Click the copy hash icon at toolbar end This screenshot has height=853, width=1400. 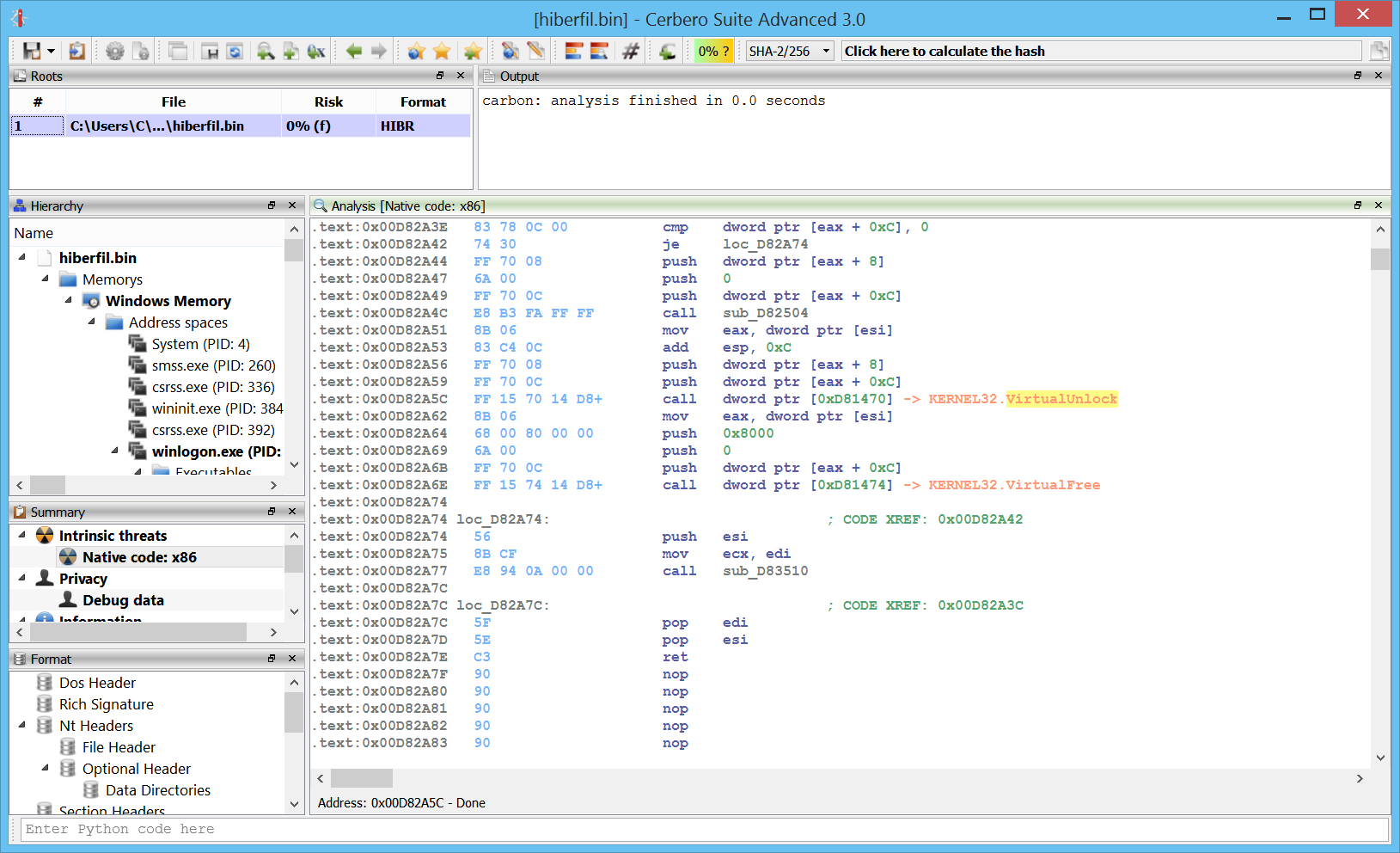point(1379,52)
